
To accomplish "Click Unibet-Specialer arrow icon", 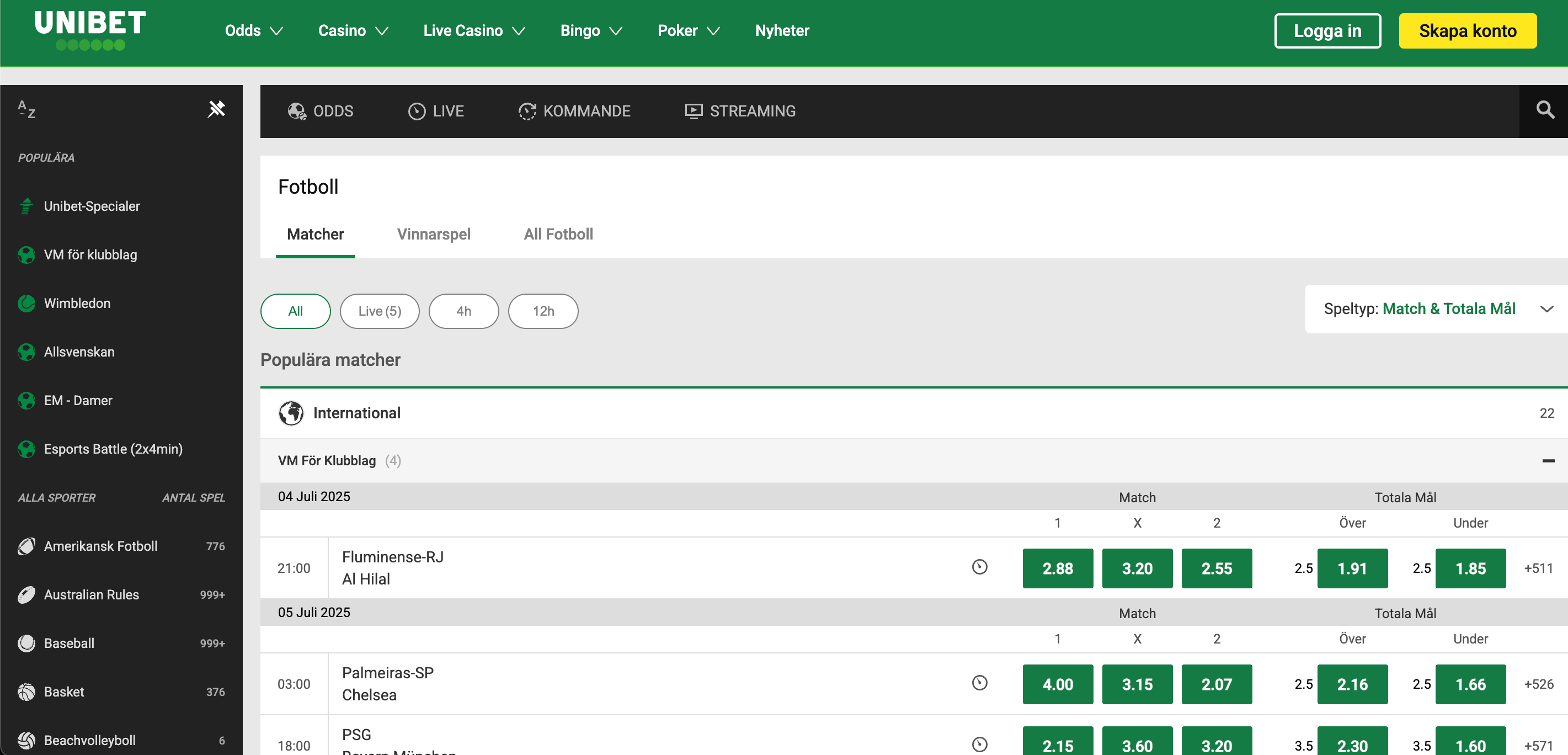I will [x=26, y=206].
